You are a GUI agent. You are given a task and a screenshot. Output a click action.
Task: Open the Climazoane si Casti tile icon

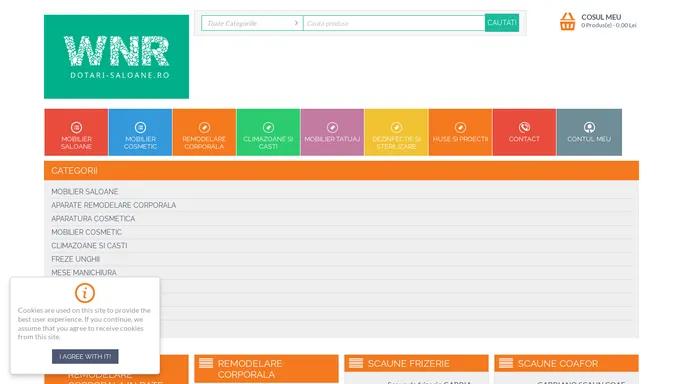click(x=268, y=127)
